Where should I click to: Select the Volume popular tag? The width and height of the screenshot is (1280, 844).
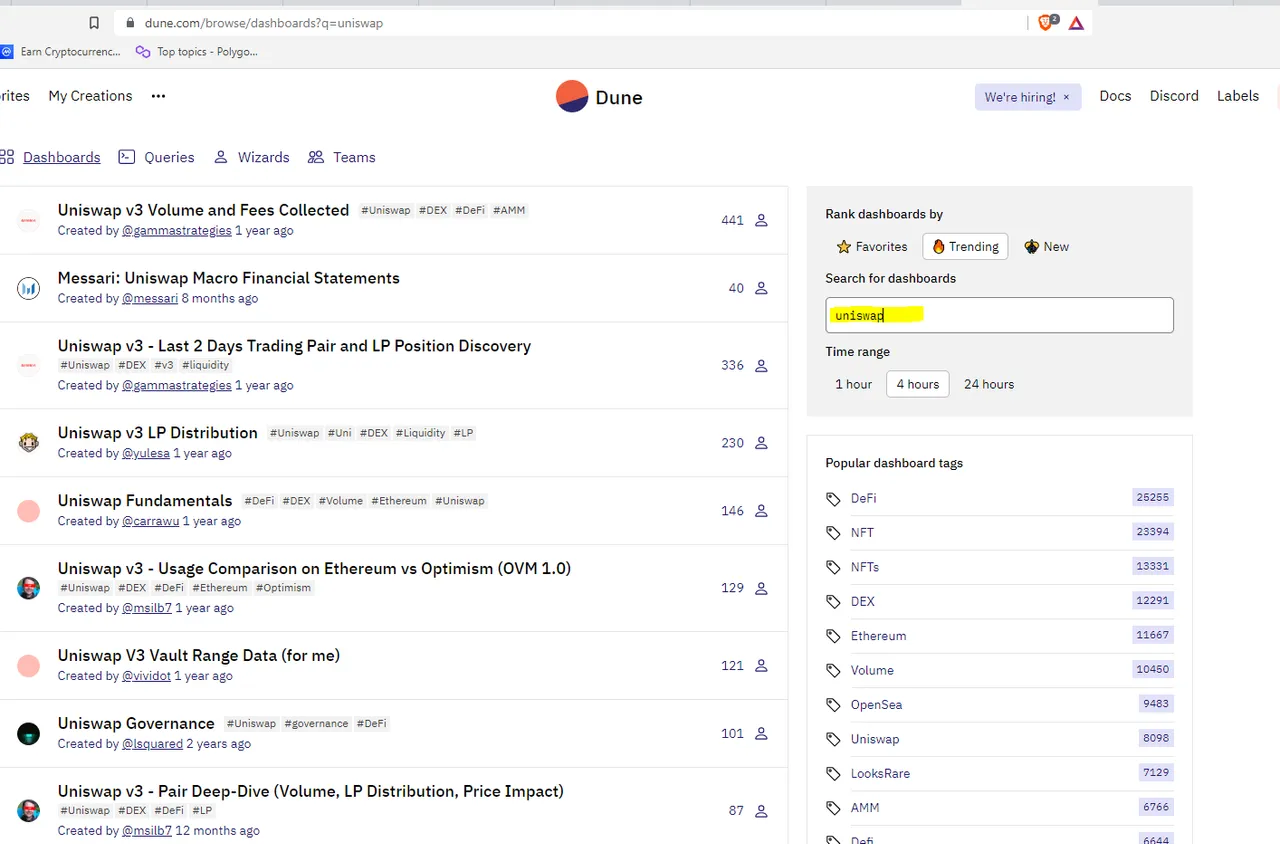tap(872, 671)
